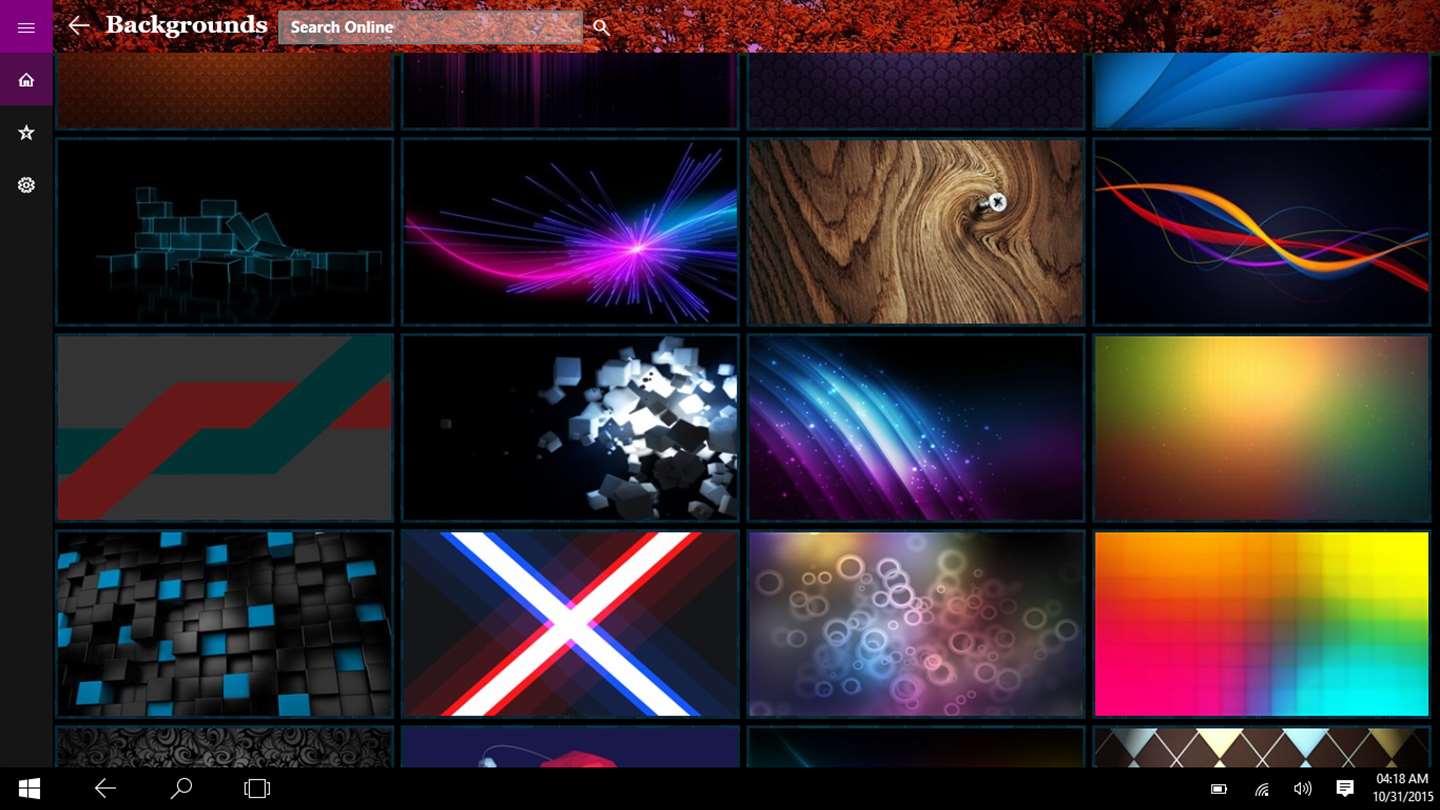Open the volume speaker tray icon

1303,789
